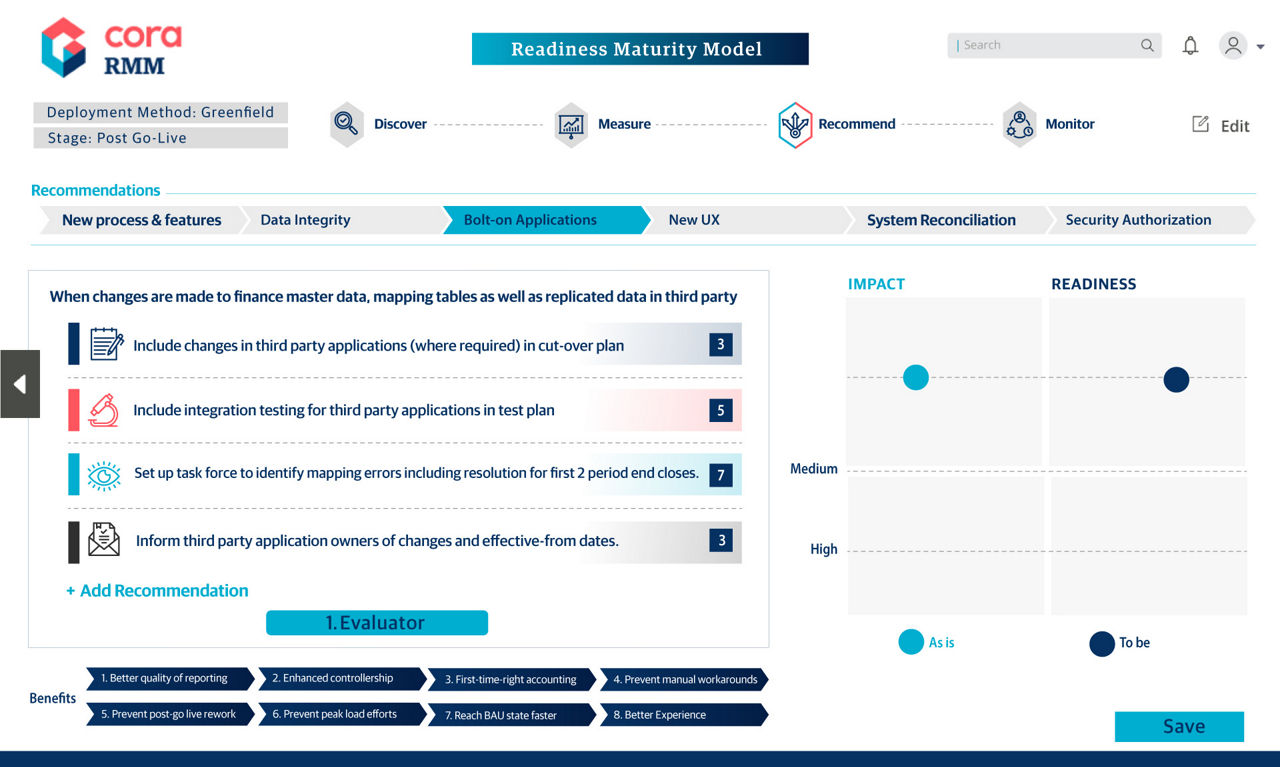Screen dimensions: 1280x767
Task: Open the user profile dropdown arrow
Action: point(1260,47)
